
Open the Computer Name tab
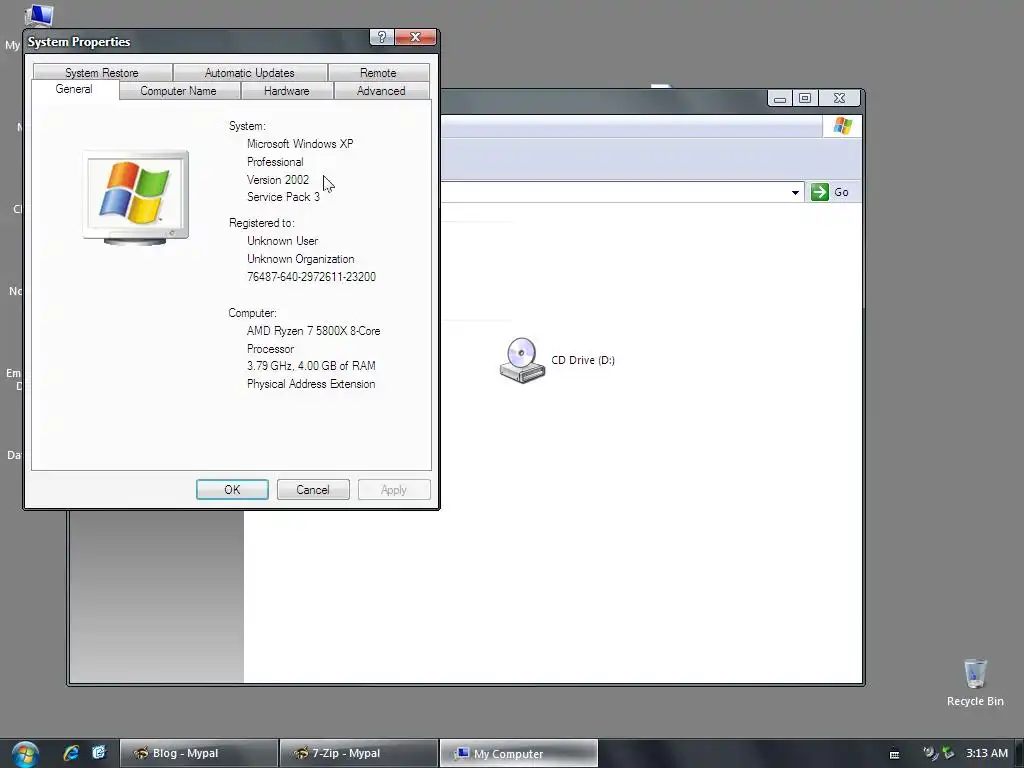(178, 91)
